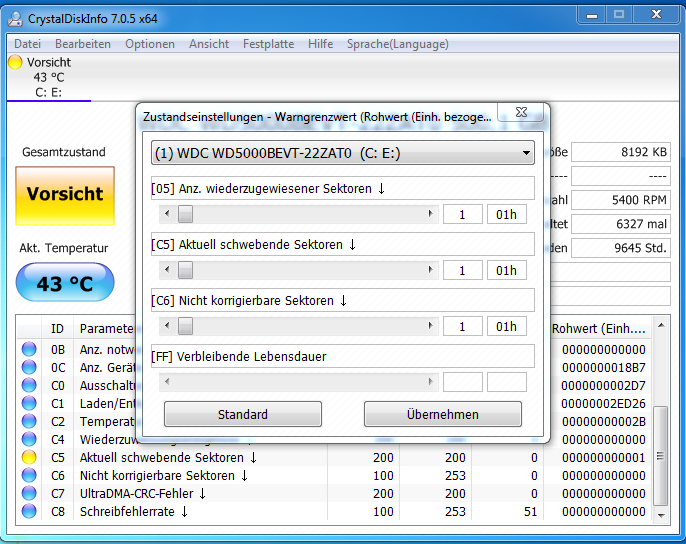This screenshot has height=544, width=686.
Task: Click the [C6] hex value field 01h
Action: tap(507, 326)
